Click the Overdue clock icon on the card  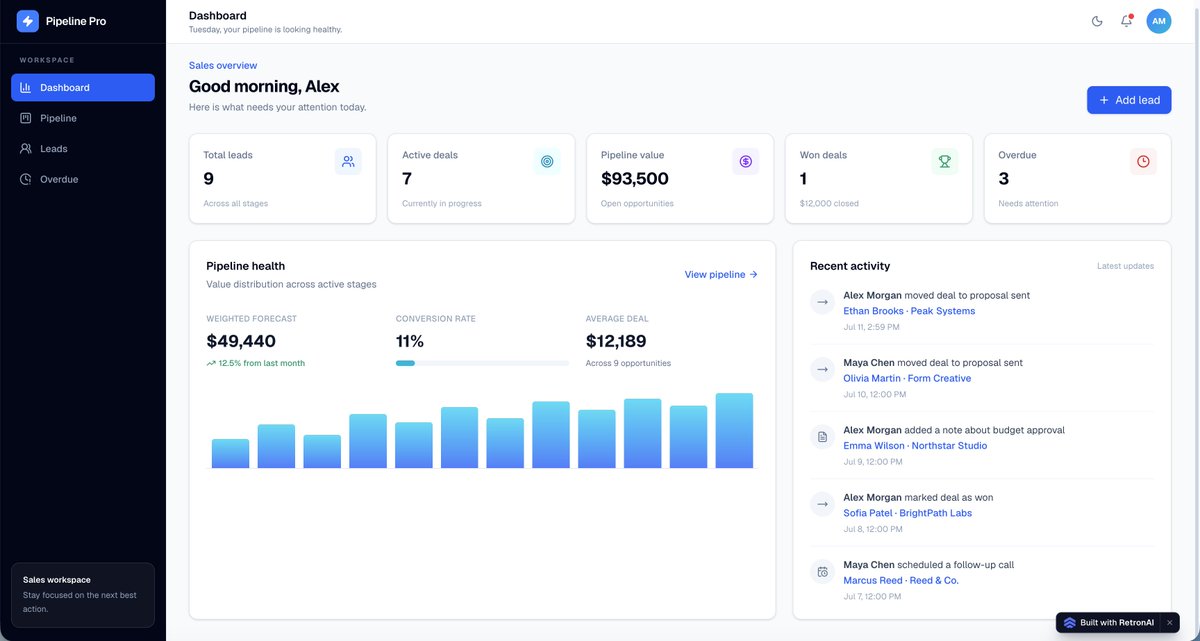point(1143,161)
